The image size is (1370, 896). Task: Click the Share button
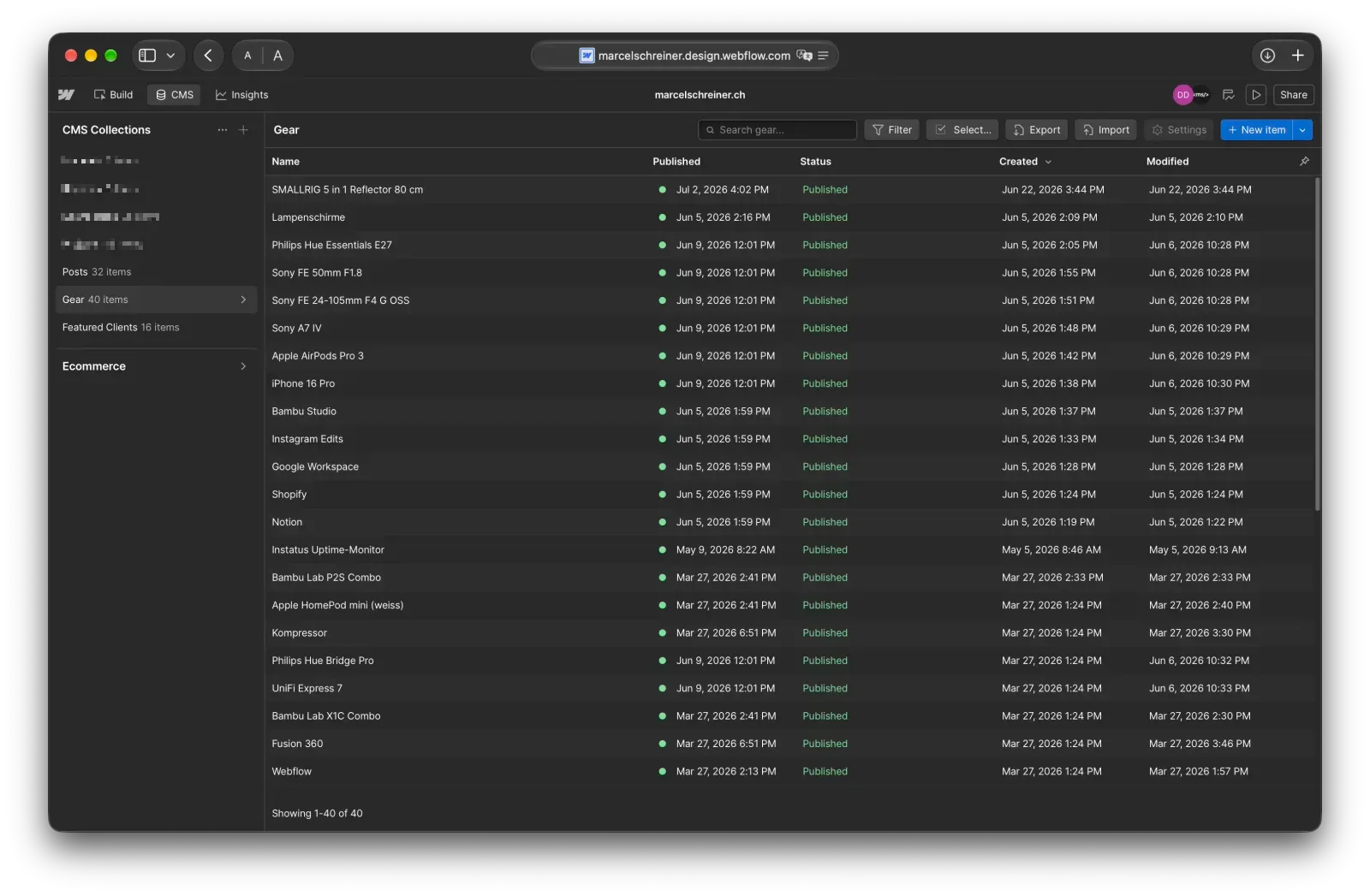point(1293,95)
